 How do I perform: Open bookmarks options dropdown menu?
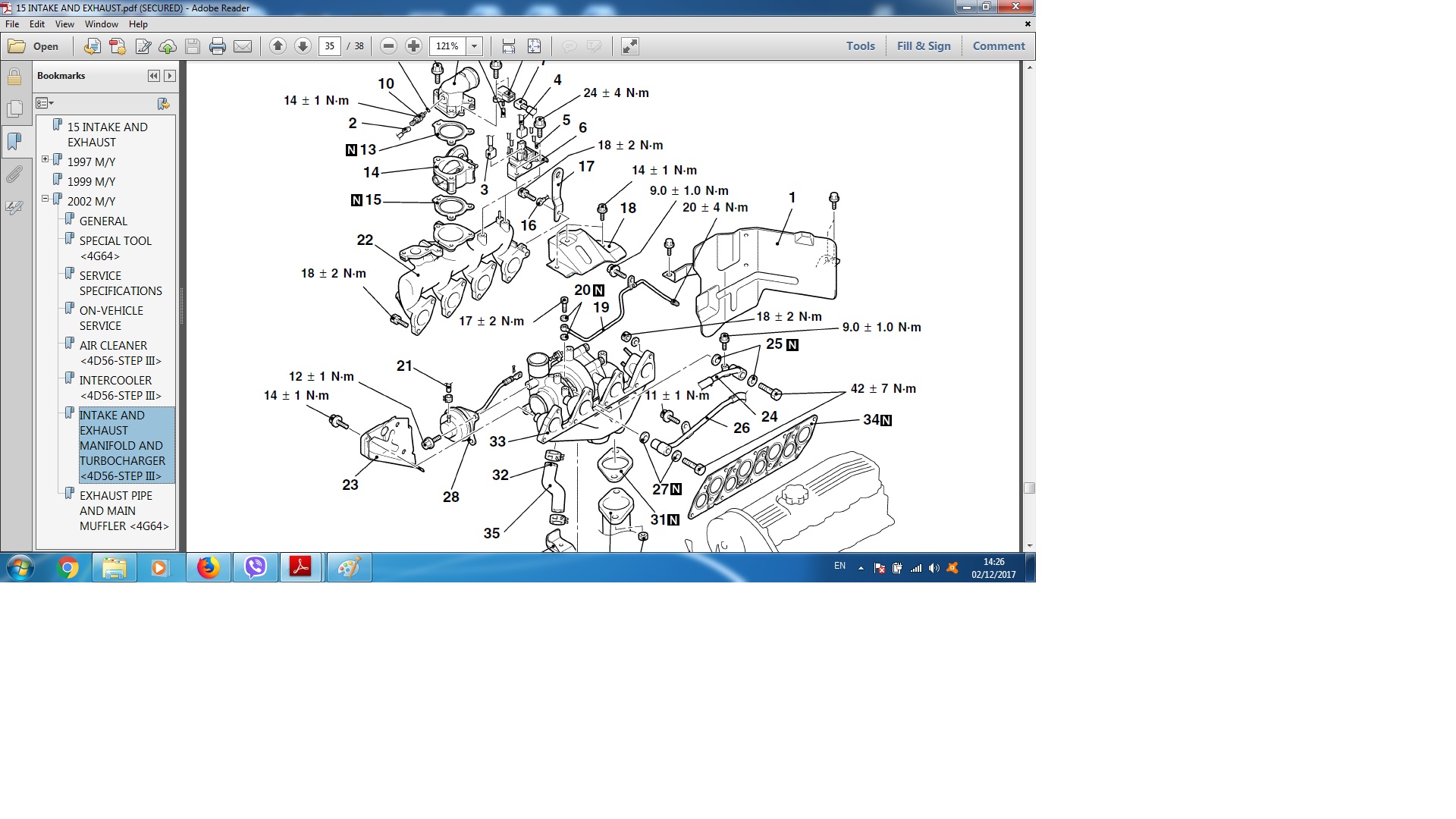coord(45,103)
